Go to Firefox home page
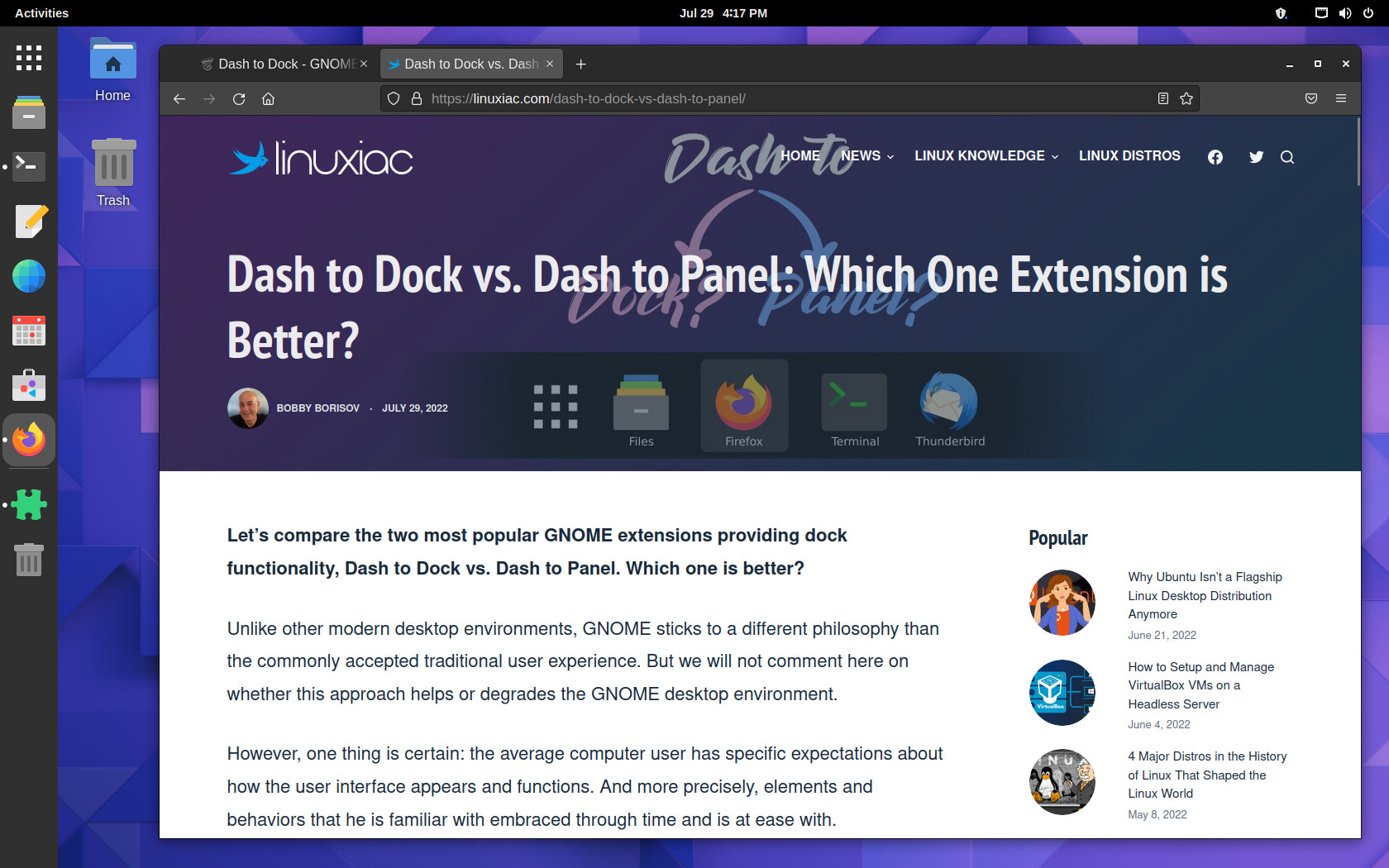 pyautogui.click(x=268, y=98)
